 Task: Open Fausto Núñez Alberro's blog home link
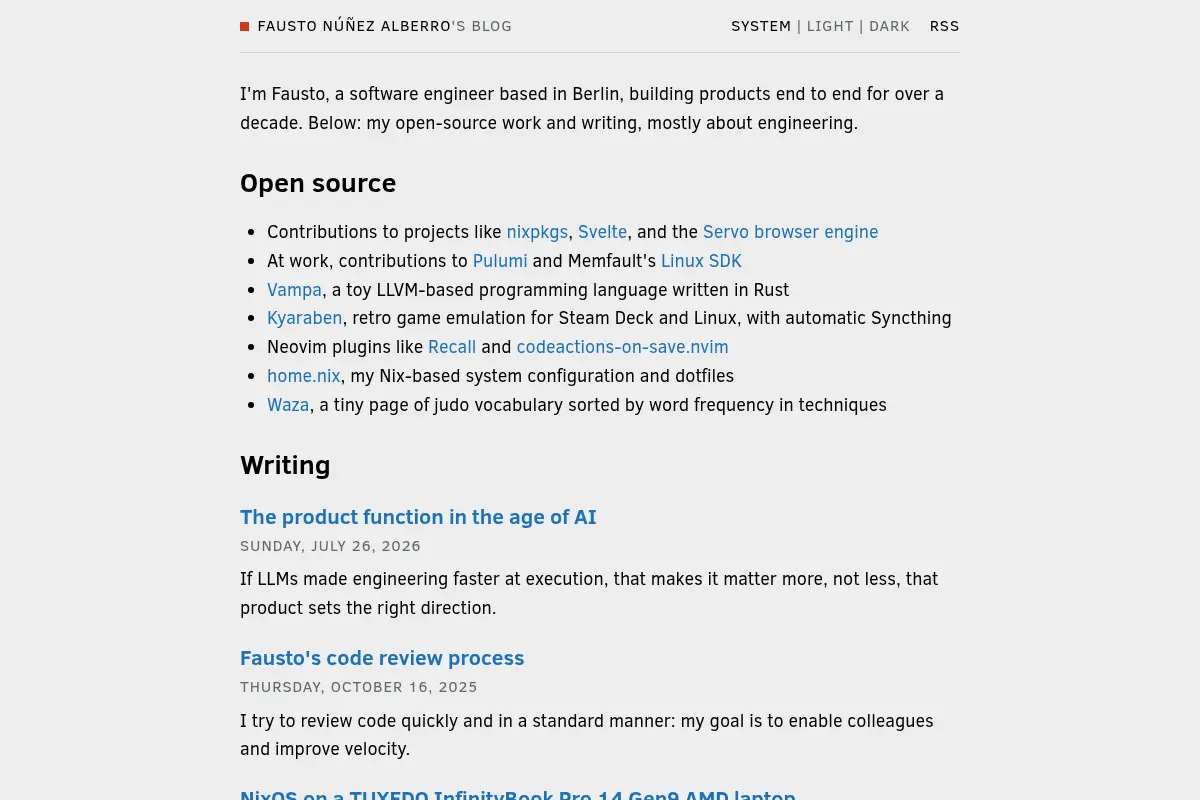(385, 27)
